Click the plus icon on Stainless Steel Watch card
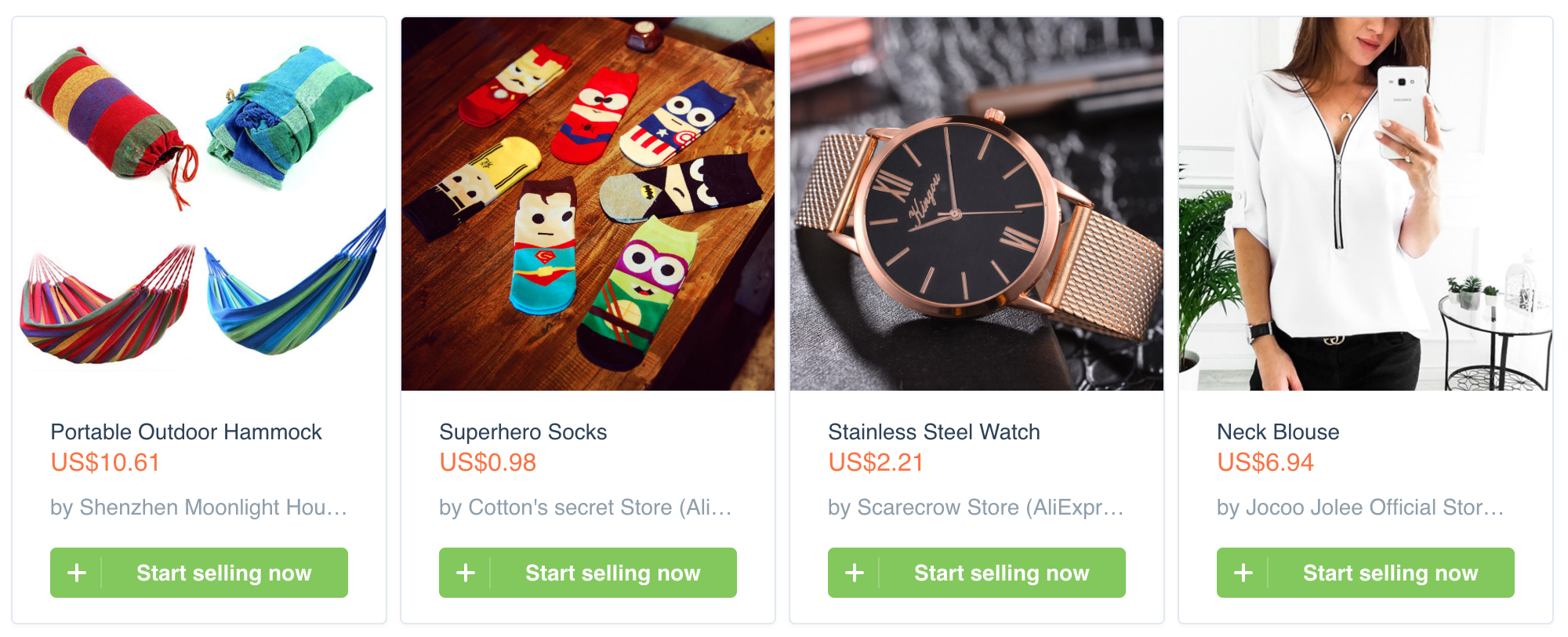Screen dimensions: 1568x637 coord(854,573)
